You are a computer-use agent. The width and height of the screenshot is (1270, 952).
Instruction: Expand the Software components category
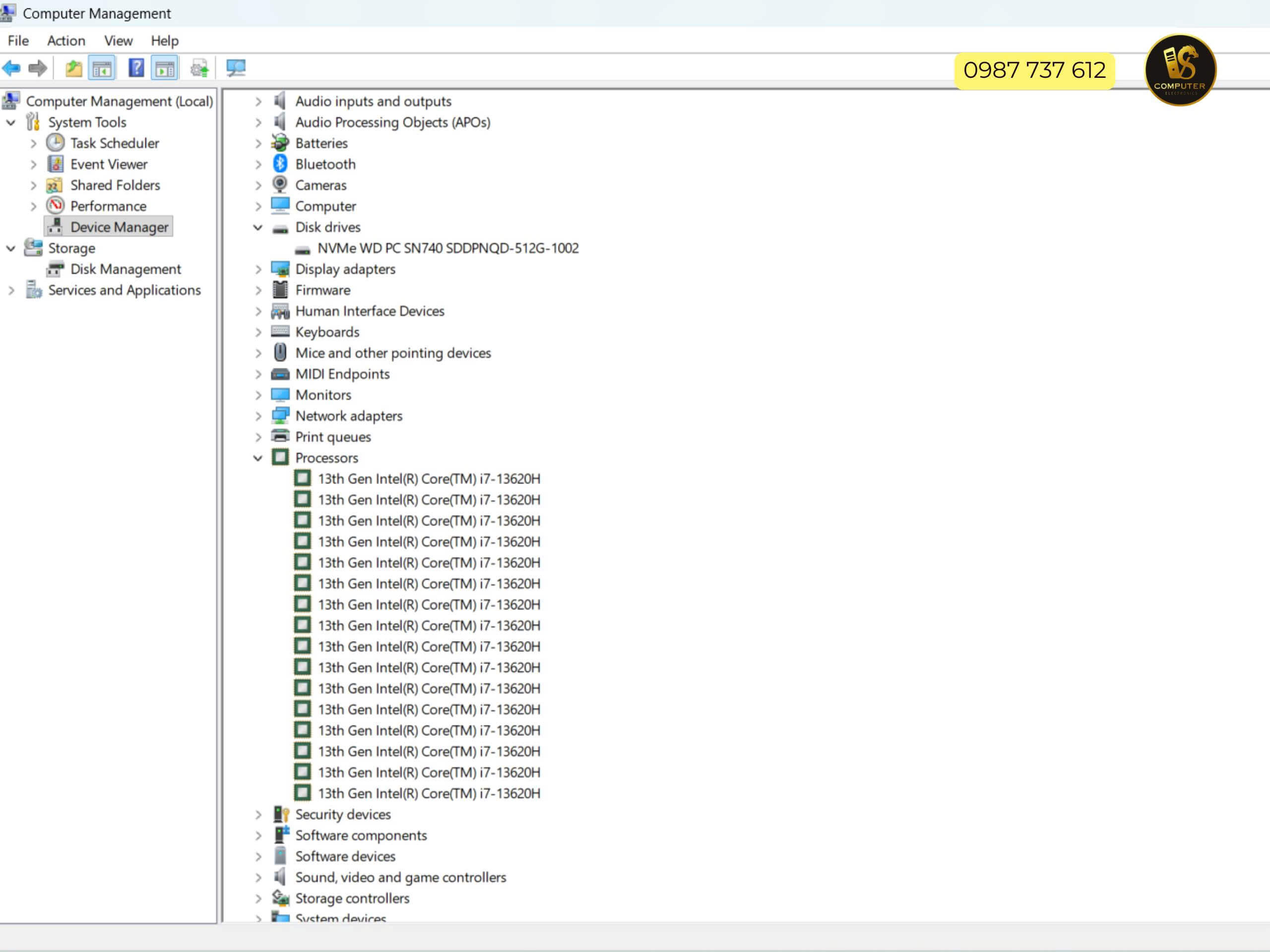(258, 835)
